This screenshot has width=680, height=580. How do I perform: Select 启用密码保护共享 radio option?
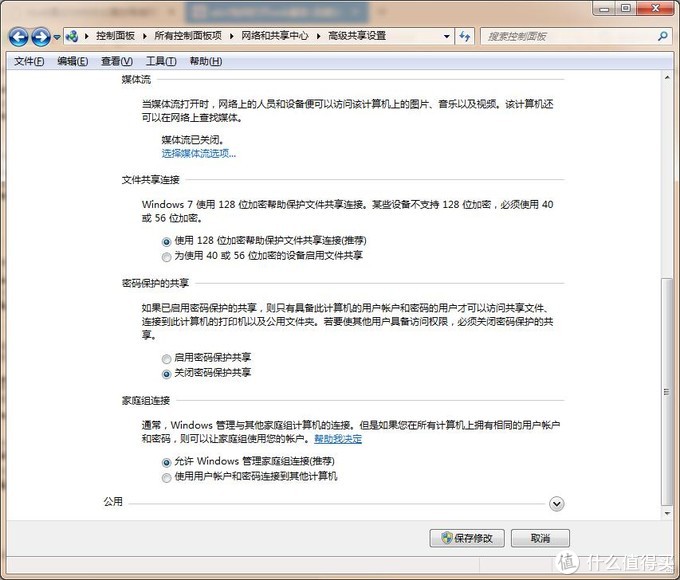point(166,359)
